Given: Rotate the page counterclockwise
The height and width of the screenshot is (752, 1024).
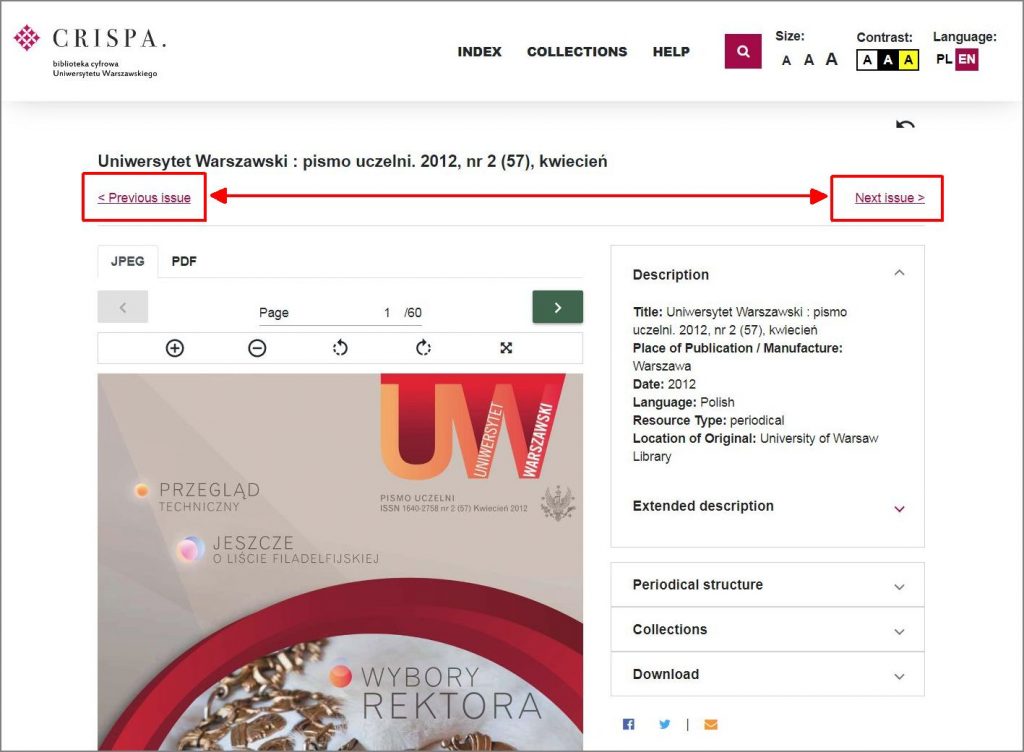Looking at the screenshot, I should 340,348.
